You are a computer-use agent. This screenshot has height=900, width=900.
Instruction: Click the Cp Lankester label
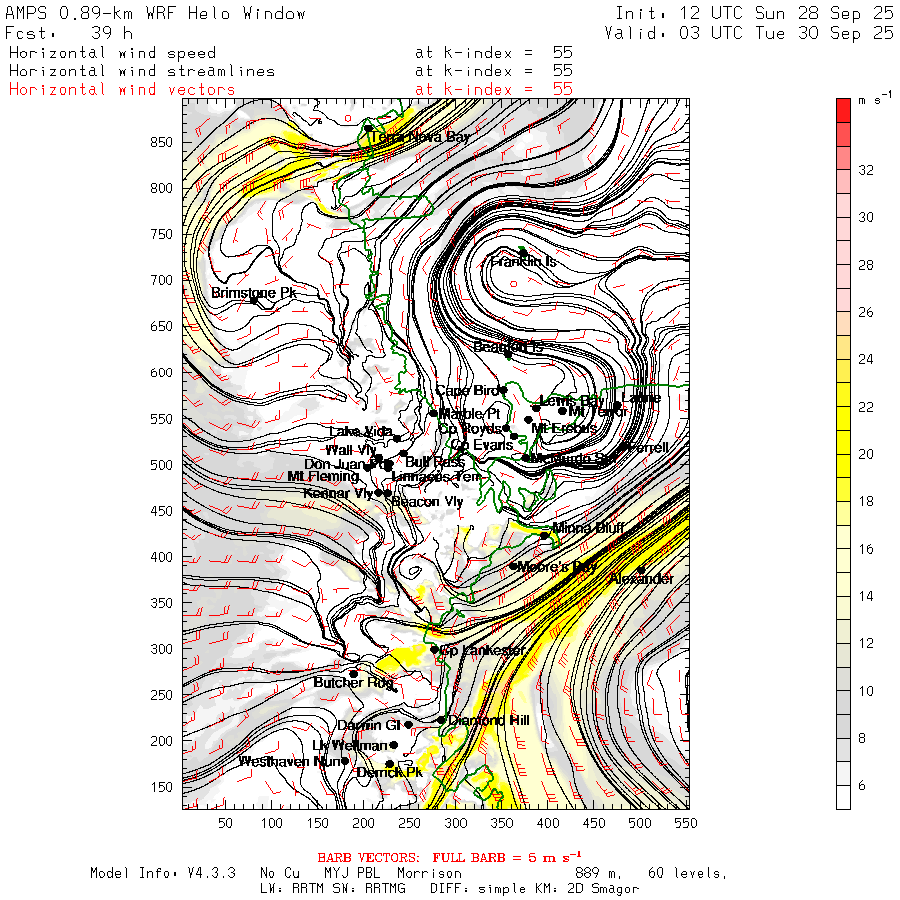(x=482, y=650)
